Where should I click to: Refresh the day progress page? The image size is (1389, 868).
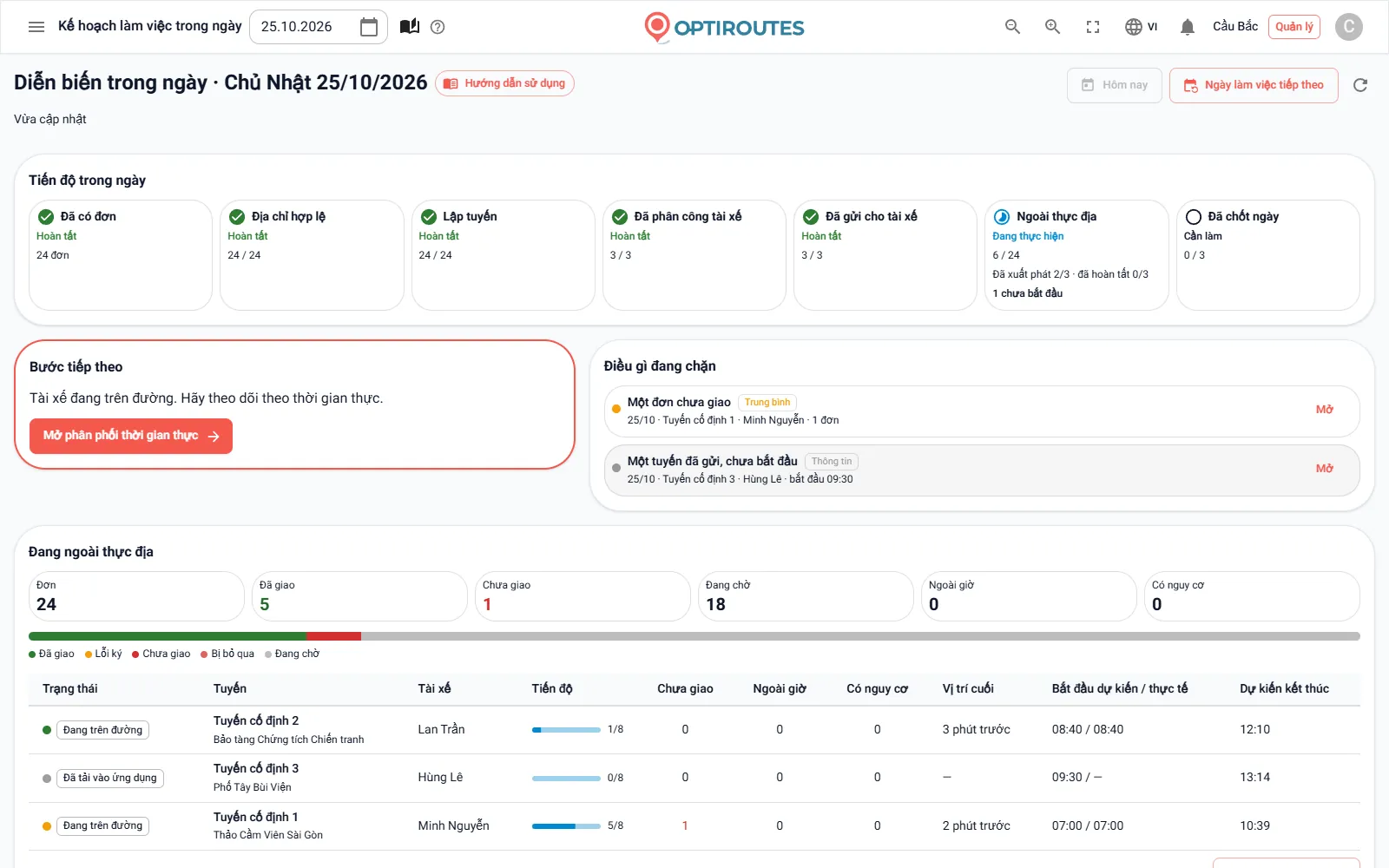point(1360,85)
